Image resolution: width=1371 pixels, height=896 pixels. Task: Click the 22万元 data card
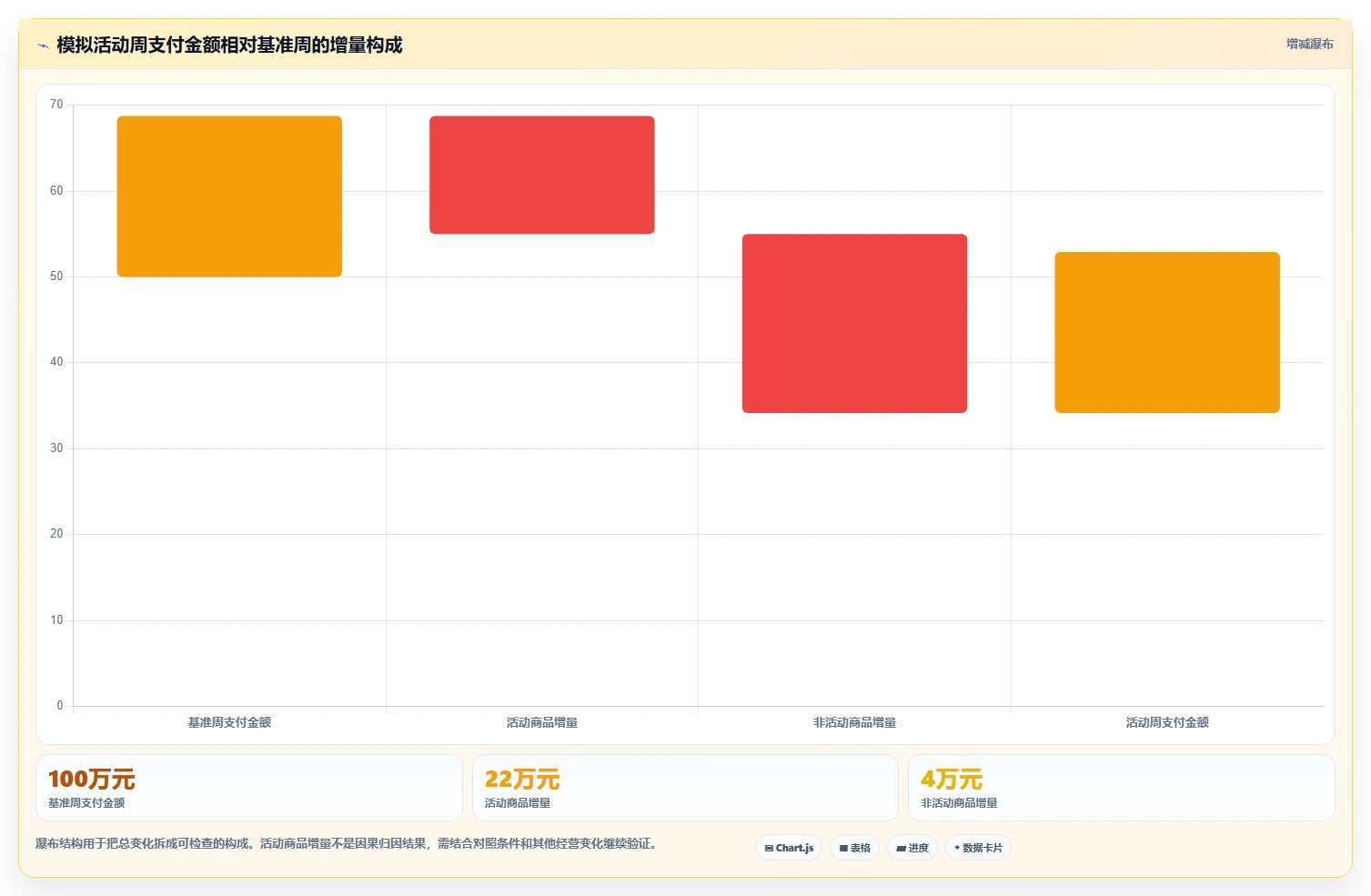685,788
